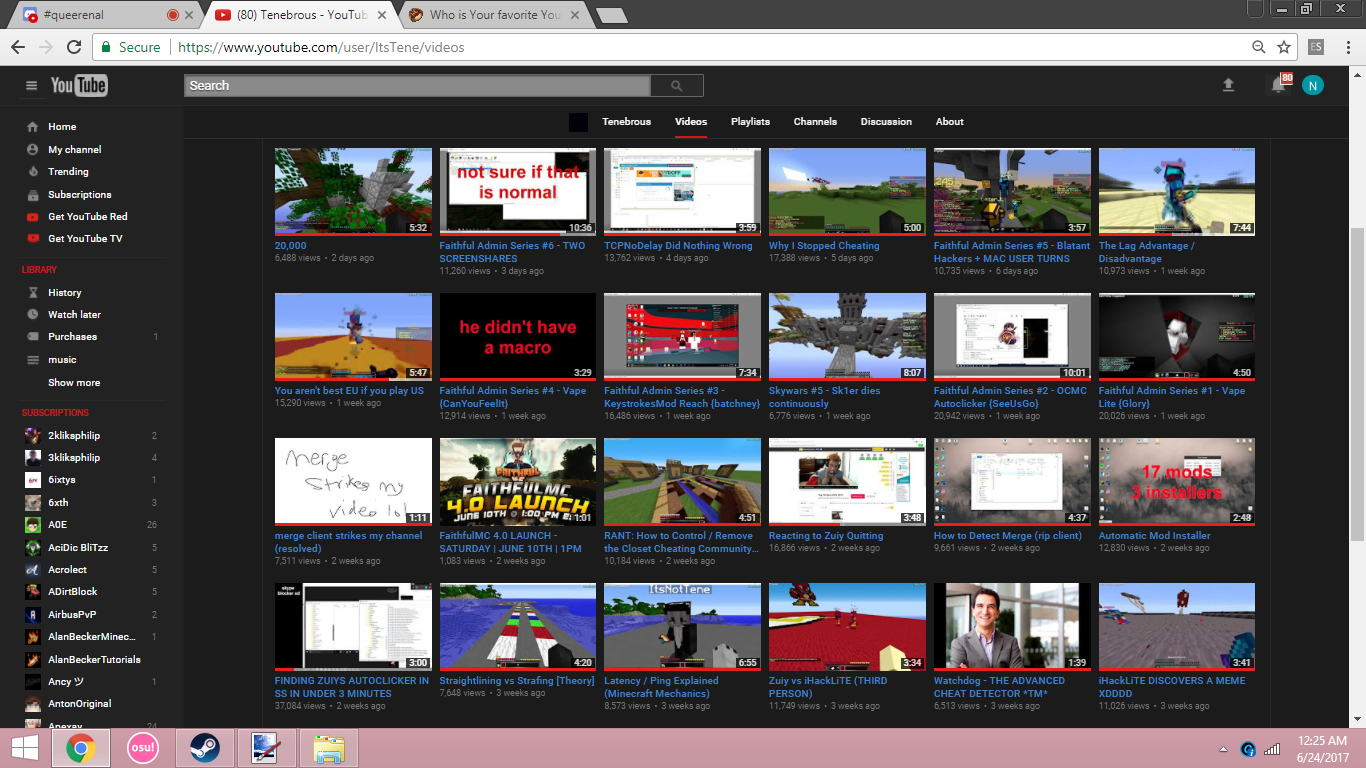Open File Explorer from the taskbar

click(329, 748)
